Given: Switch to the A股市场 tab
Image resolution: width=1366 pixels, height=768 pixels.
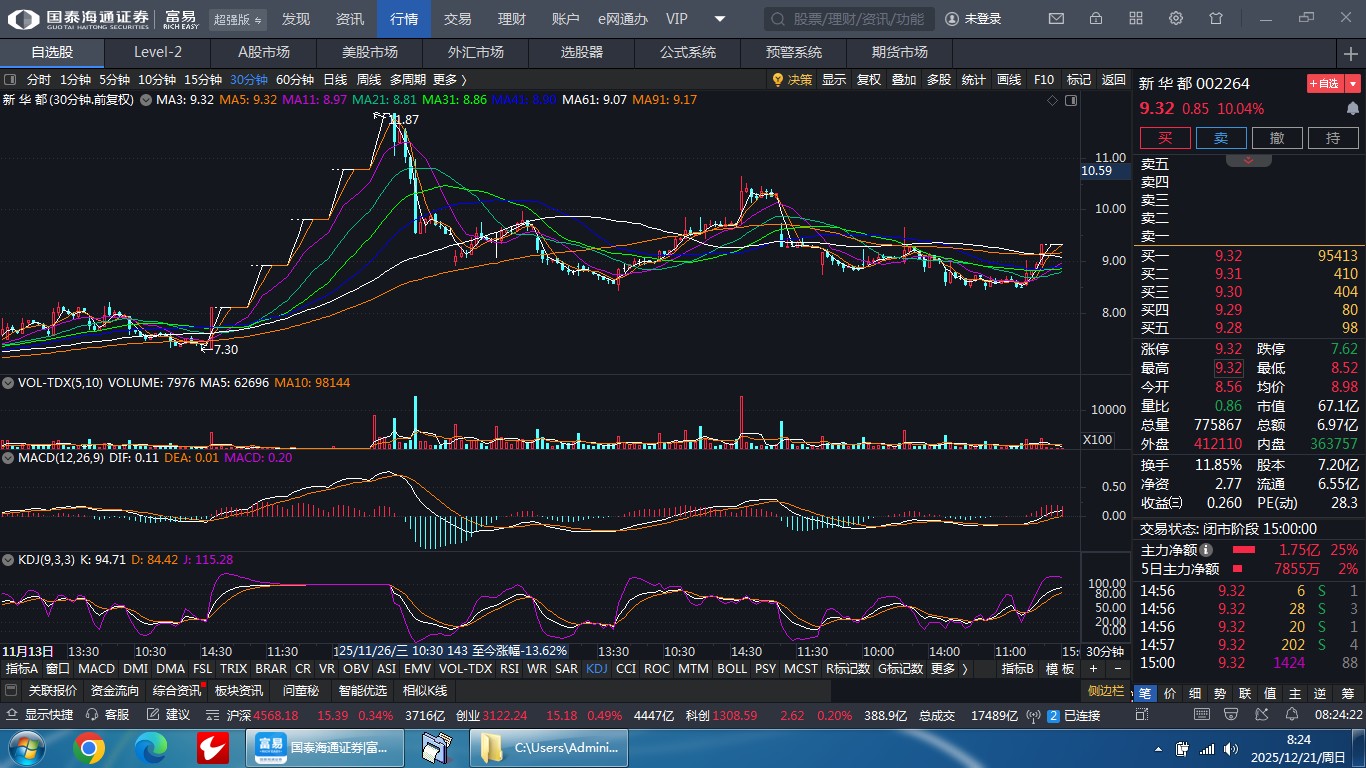Looking at the screenshot, I should (264, 52).
